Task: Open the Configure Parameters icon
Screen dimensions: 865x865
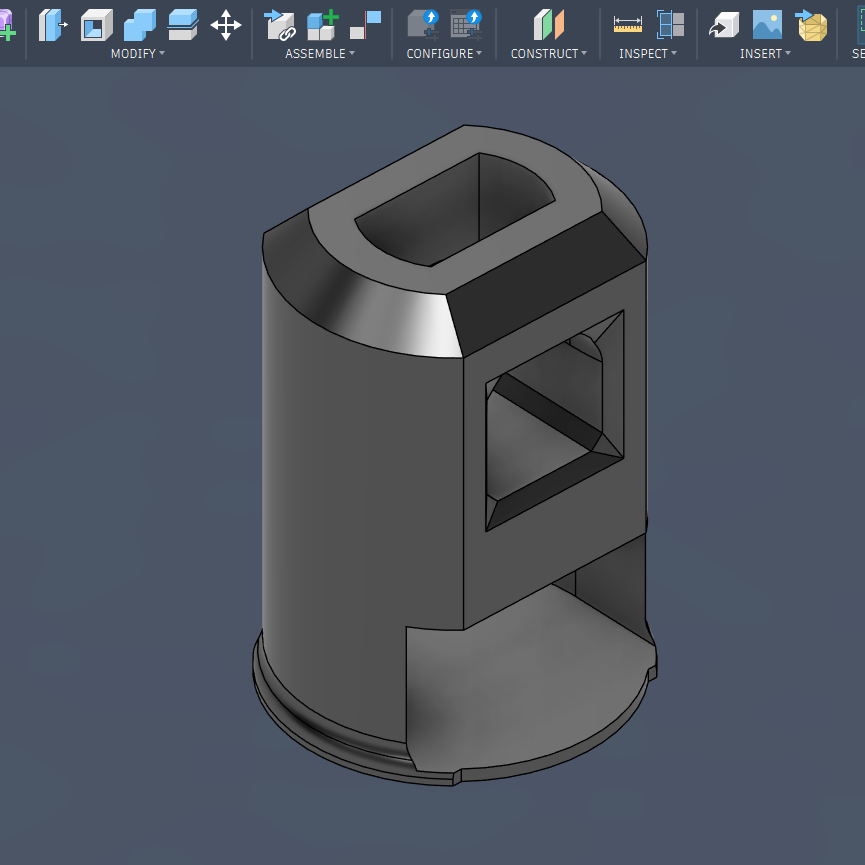Action: tap(423, 24)
